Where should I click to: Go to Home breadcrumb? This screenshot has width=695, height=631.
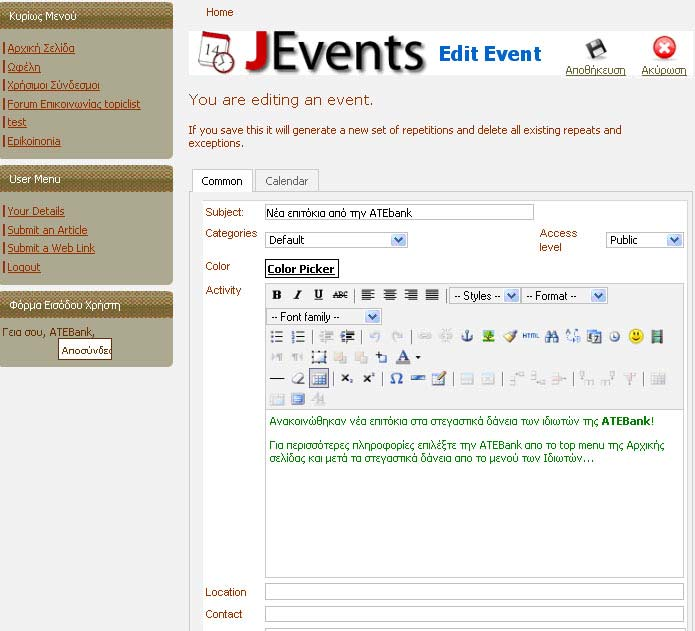220,12
